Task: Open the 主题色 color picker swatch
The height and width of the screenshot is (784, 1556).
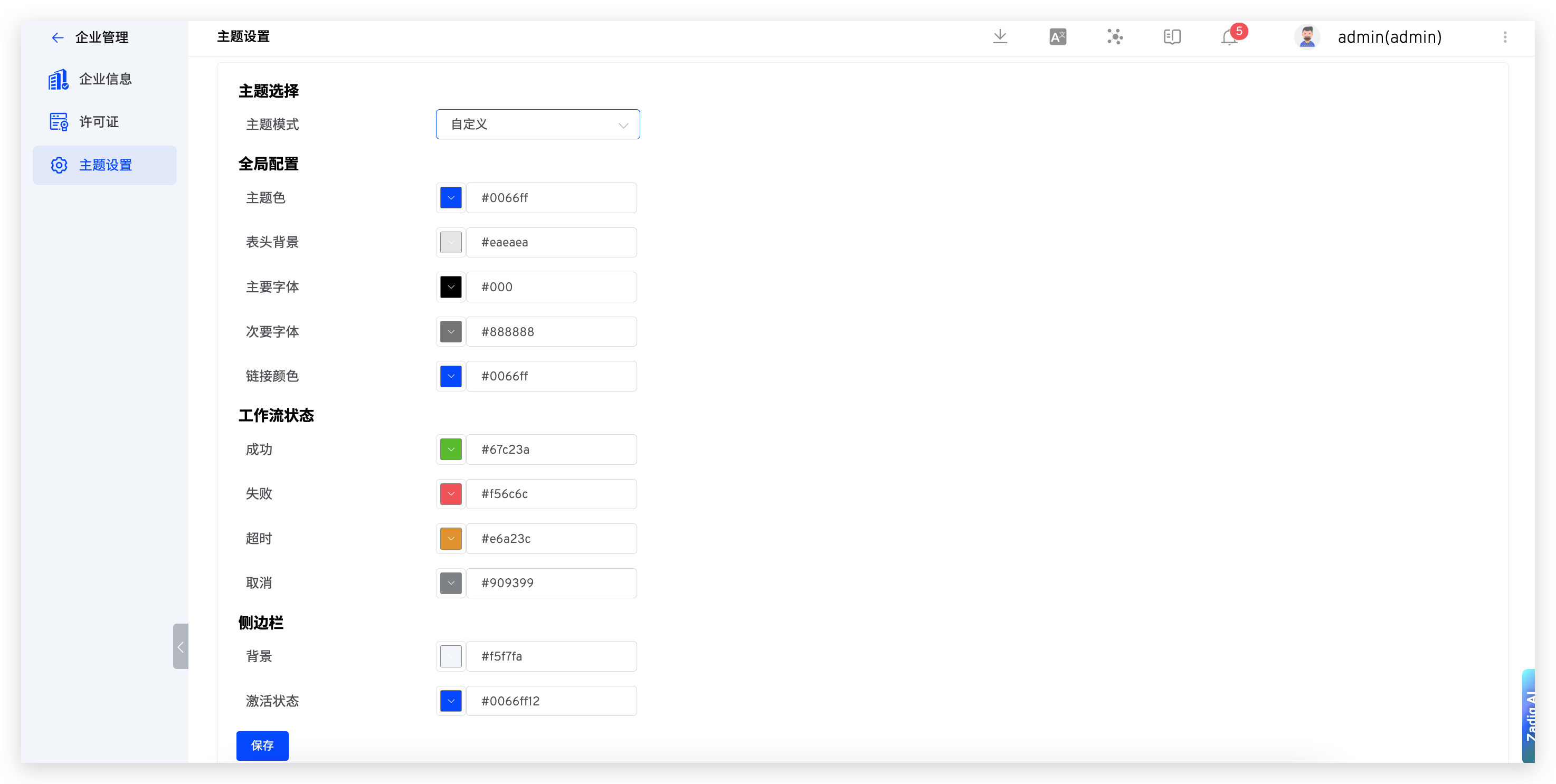Action: click(451, 197)
